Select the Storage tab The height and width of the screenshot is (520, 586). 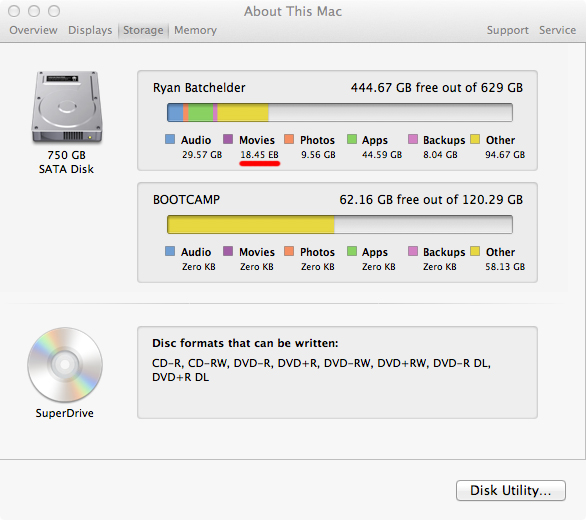pyautogui.click(x=143, y=30)
